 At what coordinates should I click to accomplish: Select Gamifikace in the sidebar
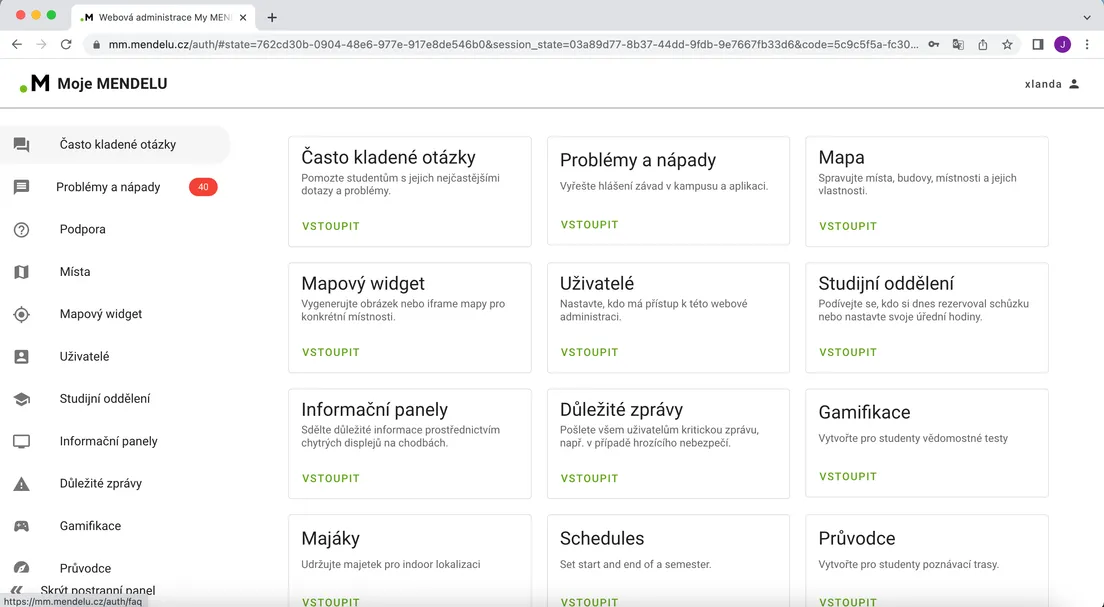(115, 526)
